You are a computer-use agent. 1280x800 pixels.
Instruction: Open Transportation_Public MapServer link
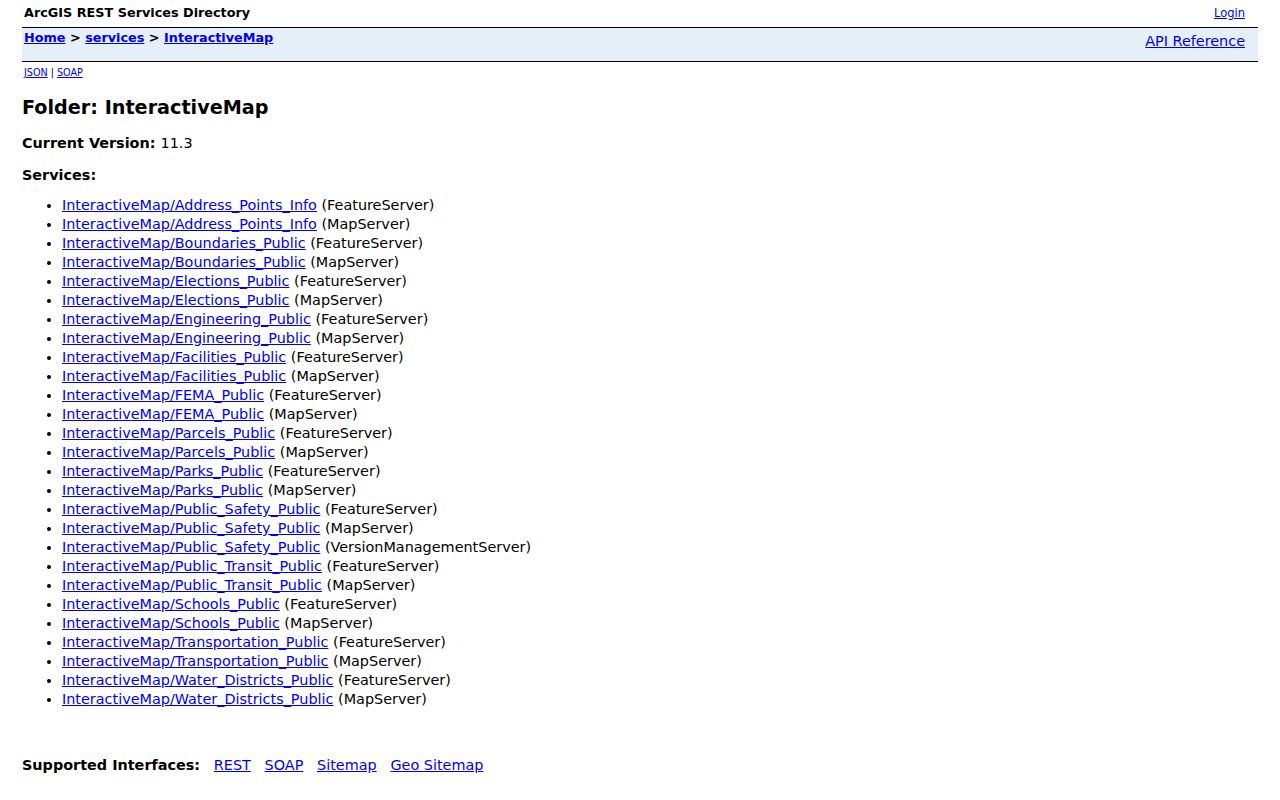coord(195,661)
